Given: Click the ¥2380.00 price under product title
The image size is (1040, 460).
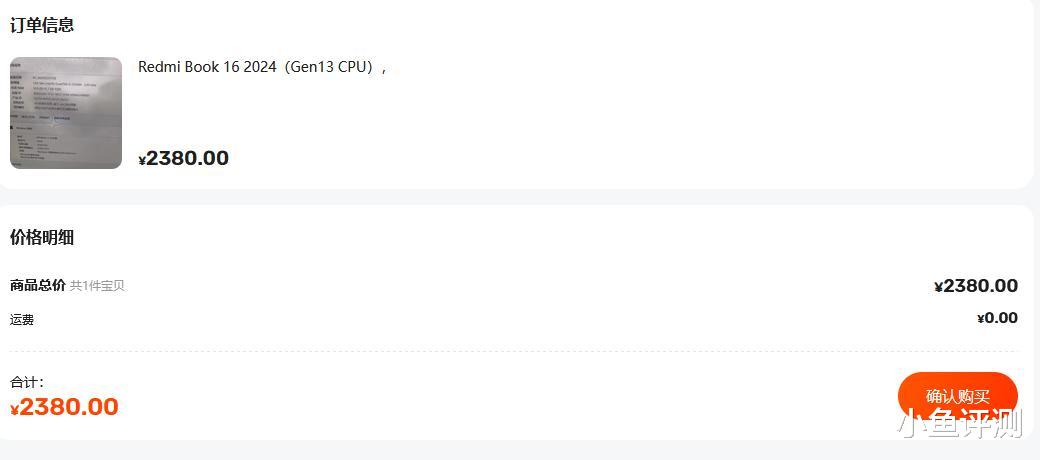Looking at the screenshot, I should point(184,158).
